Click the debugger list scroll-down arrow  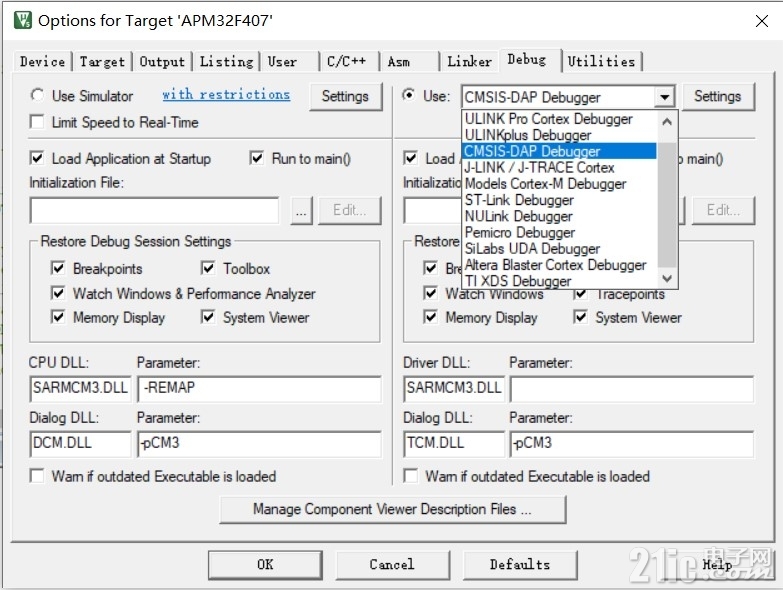pyautogui.click(x=667, y=278)
